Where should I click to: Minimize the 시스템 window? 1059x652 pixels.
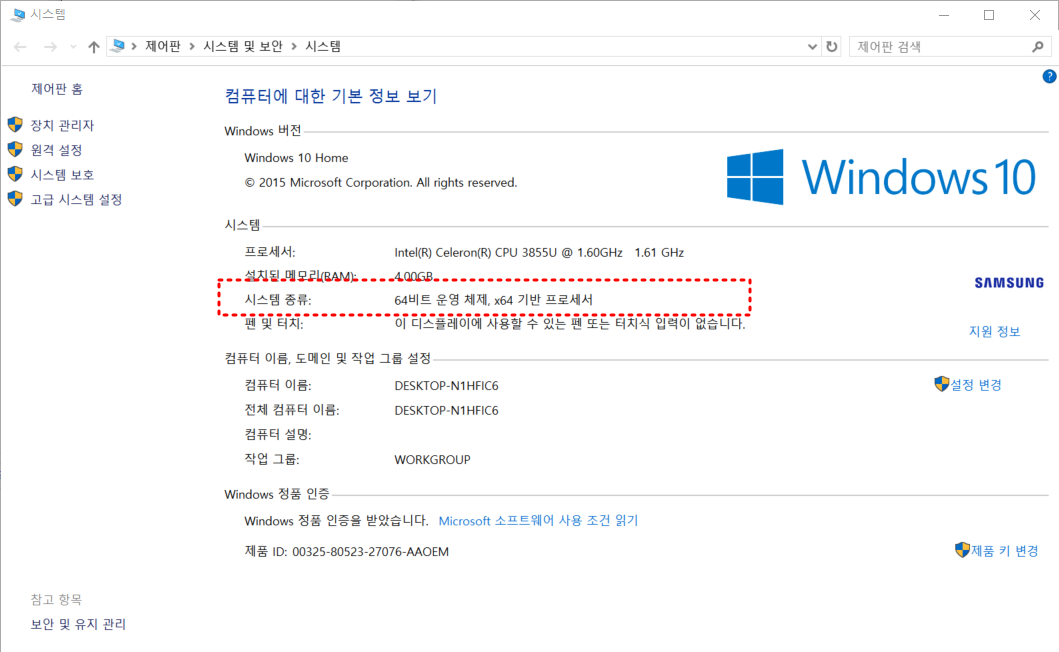click(x=944, y=15)
